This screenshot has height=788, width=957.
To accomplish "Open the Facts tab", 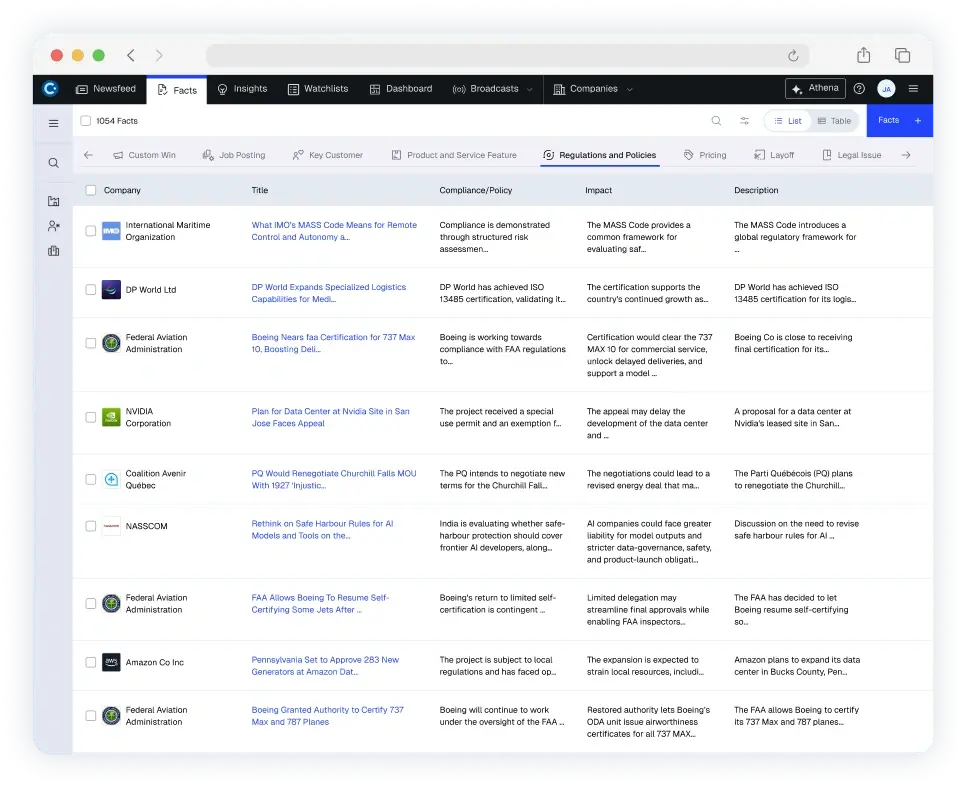I will pyautogui.click(x=177, y=90).
